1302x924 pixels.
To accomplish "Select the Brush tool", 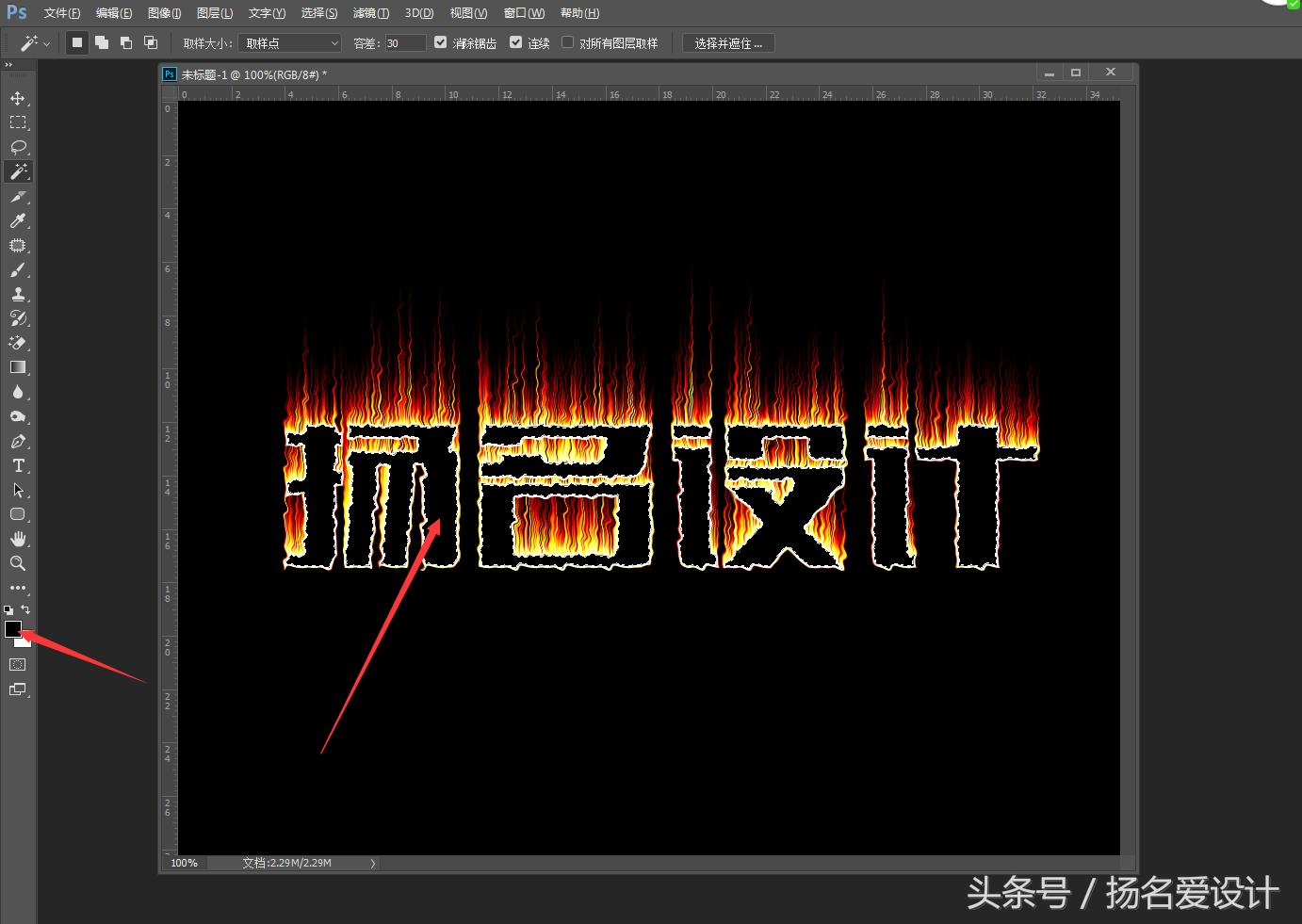I will [x=18, y=269].
